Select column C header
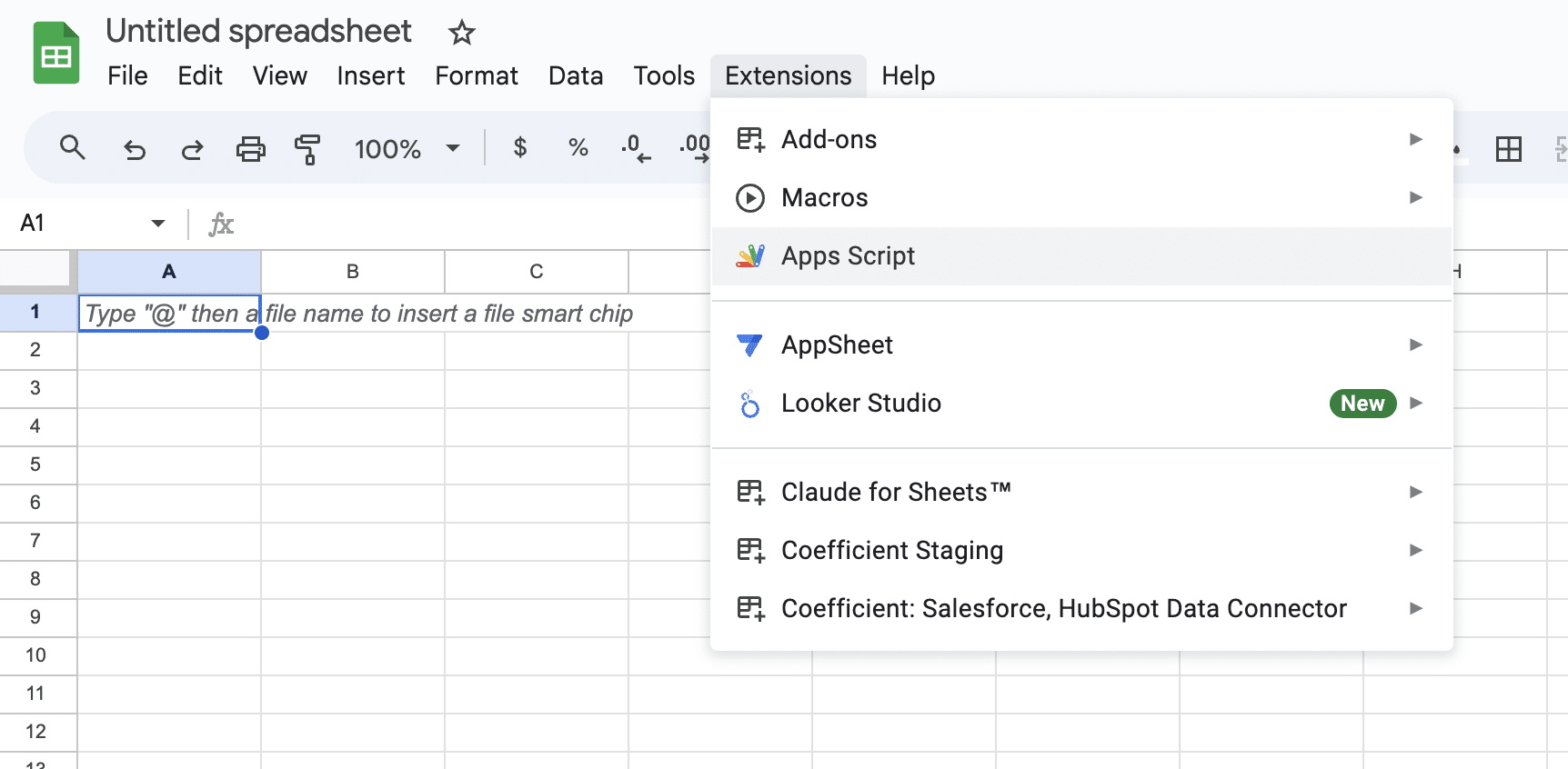Screen dimensions: 1568x769 537,272
